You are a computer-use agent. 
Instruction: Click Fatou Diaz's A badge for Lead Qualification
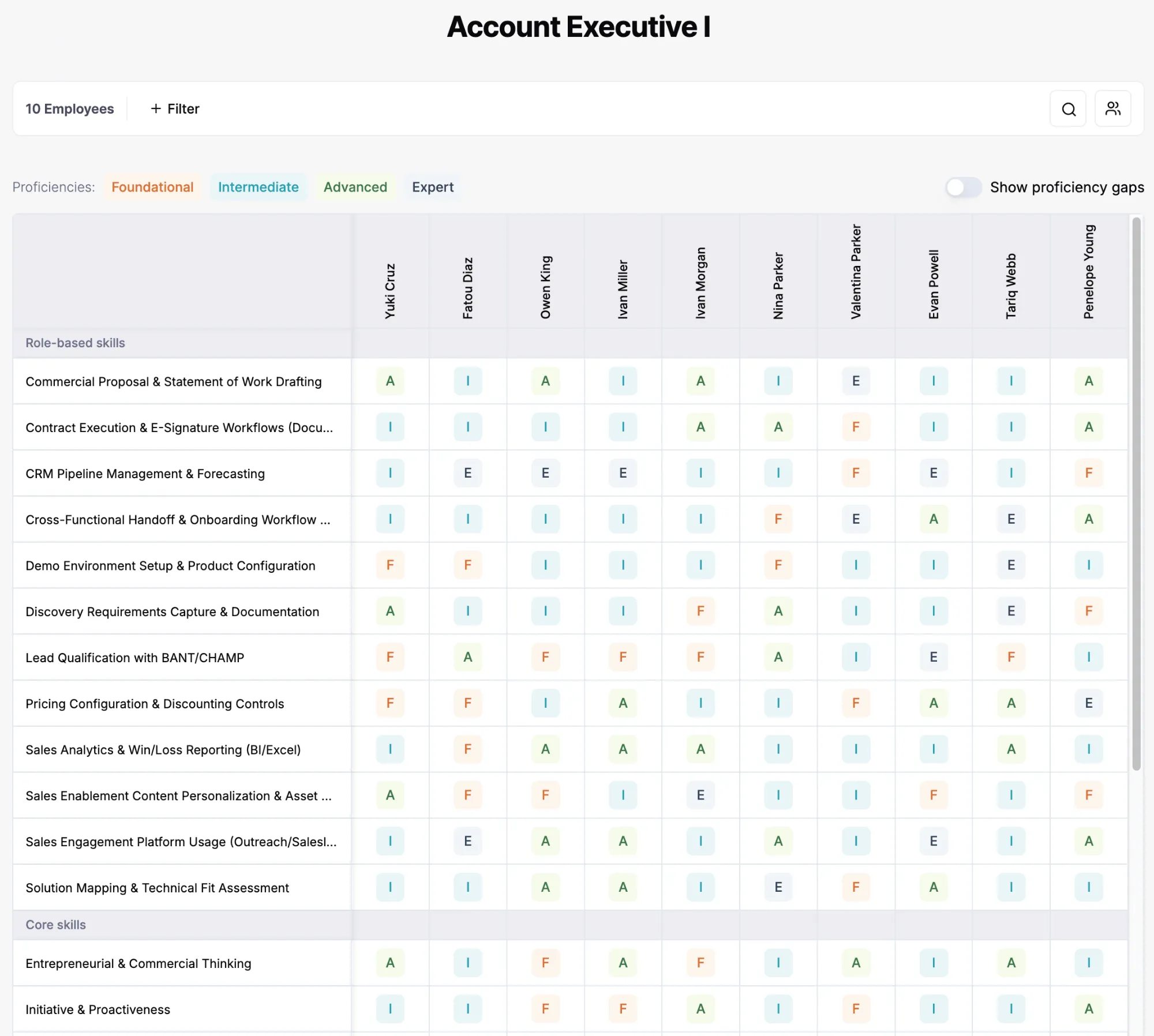(x=467, y=658)
